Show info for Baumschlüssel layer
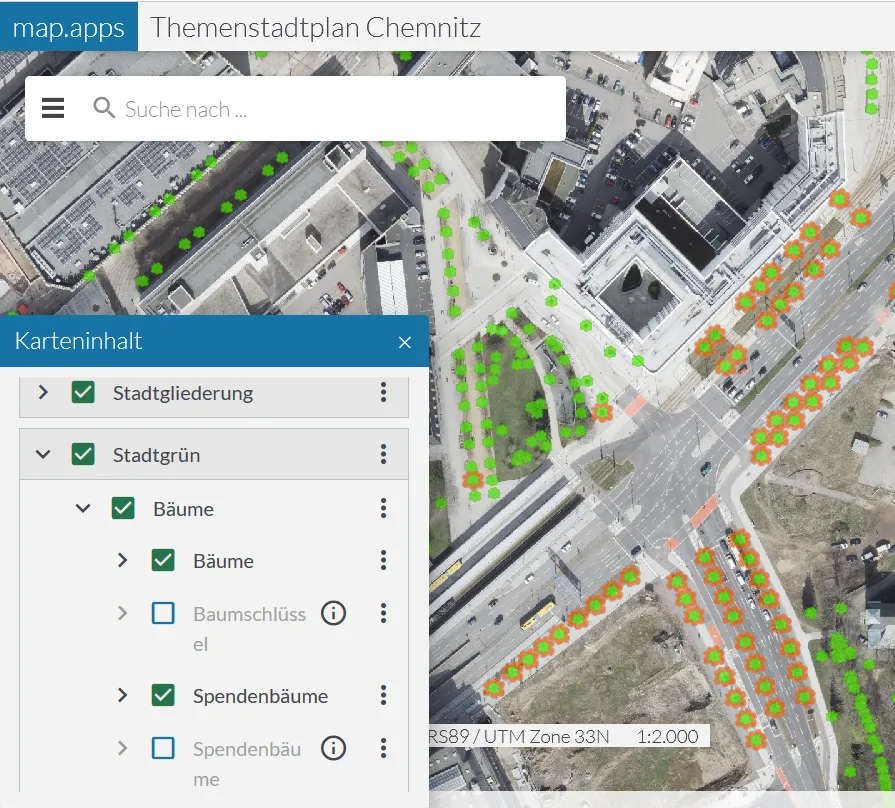 click(333, 613)
